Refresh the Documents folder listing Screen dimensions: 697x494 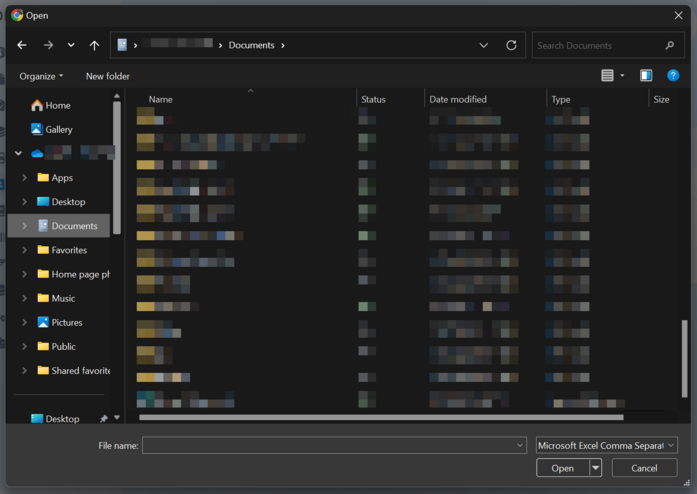pos(511,46)
